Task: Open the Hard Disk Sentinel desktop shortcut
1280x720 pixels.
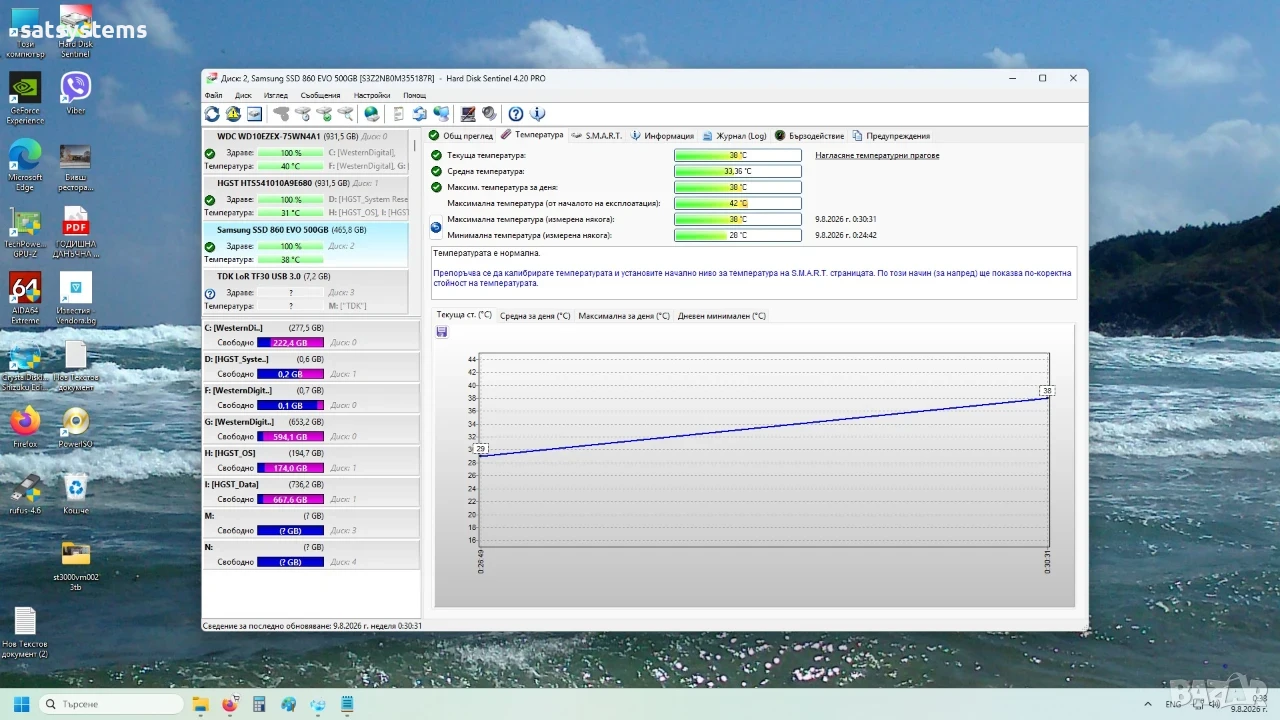Action: tap(76, 32)
